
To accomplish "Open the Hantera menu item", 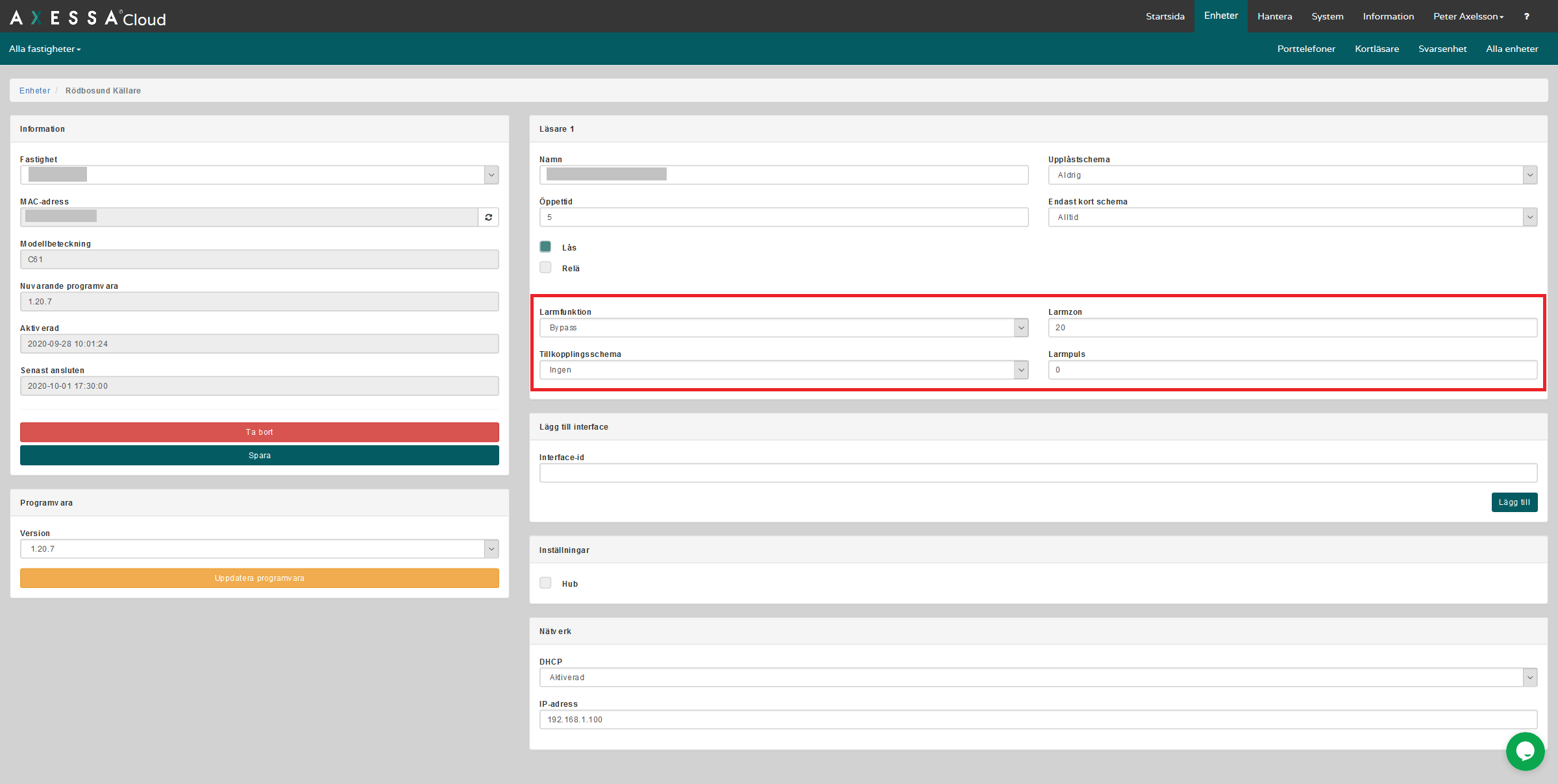I will pos(1274,16).
